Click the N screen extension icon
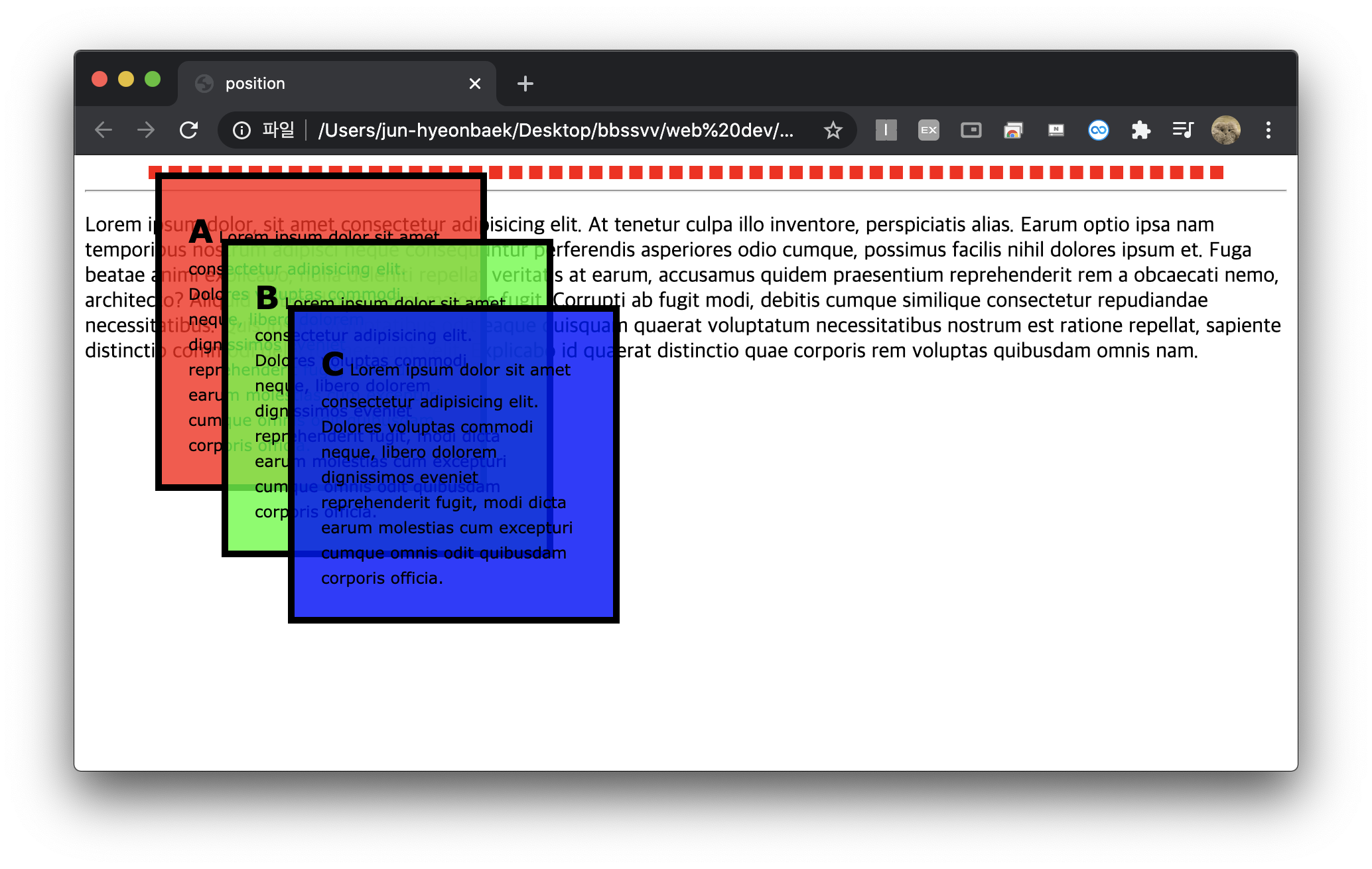The width and height of the screenshot is (1372, 869). point(1056,130)
